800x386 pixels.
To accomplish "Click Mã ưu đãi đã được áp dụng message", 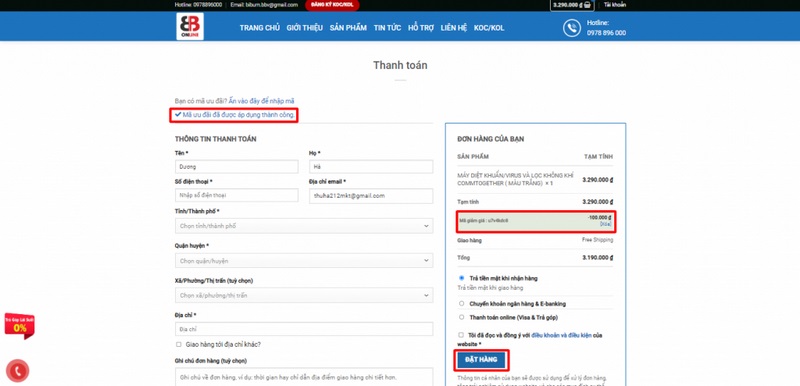I will tap(238, 115).
